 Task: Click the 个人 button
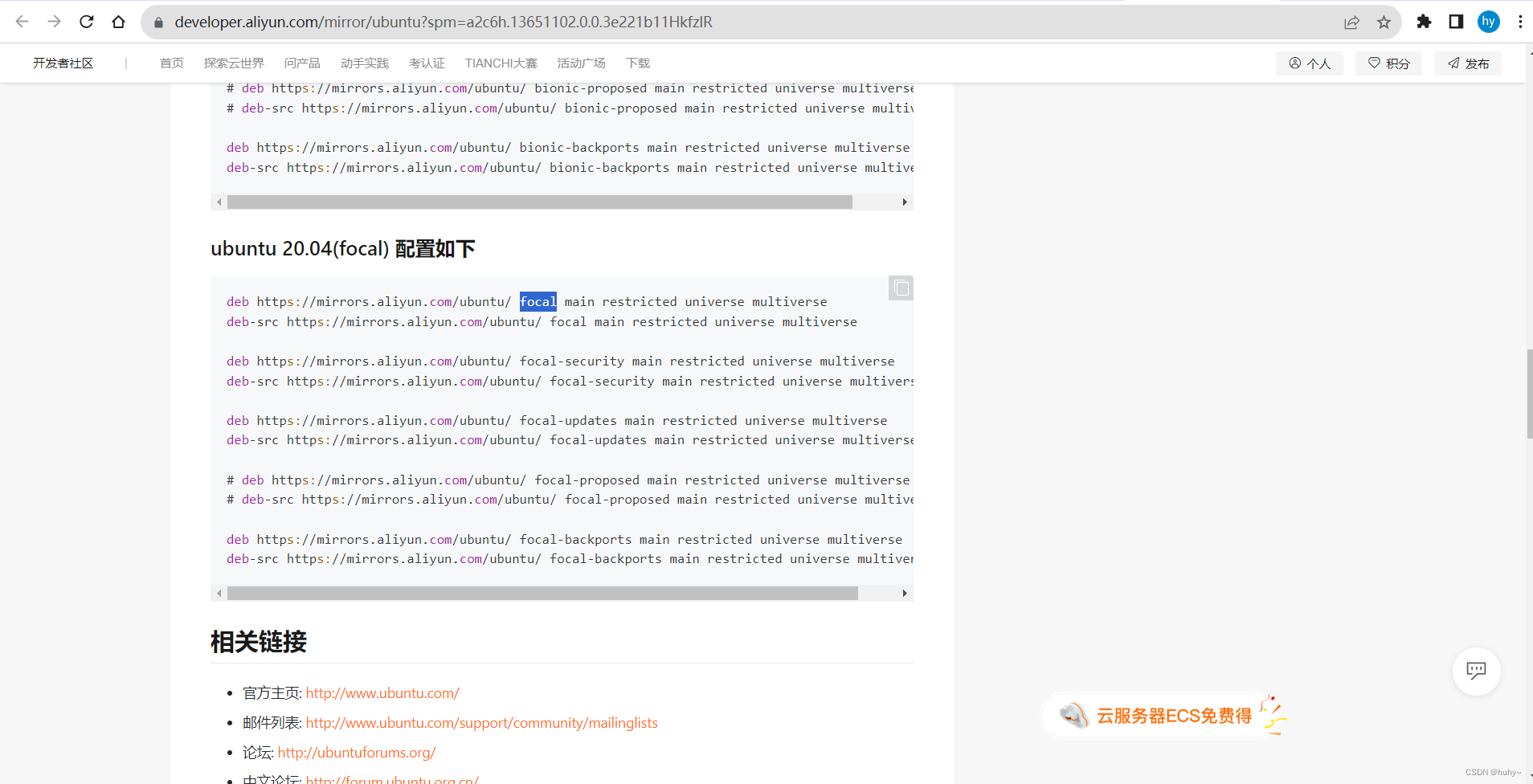click(x=1310, y=63)
